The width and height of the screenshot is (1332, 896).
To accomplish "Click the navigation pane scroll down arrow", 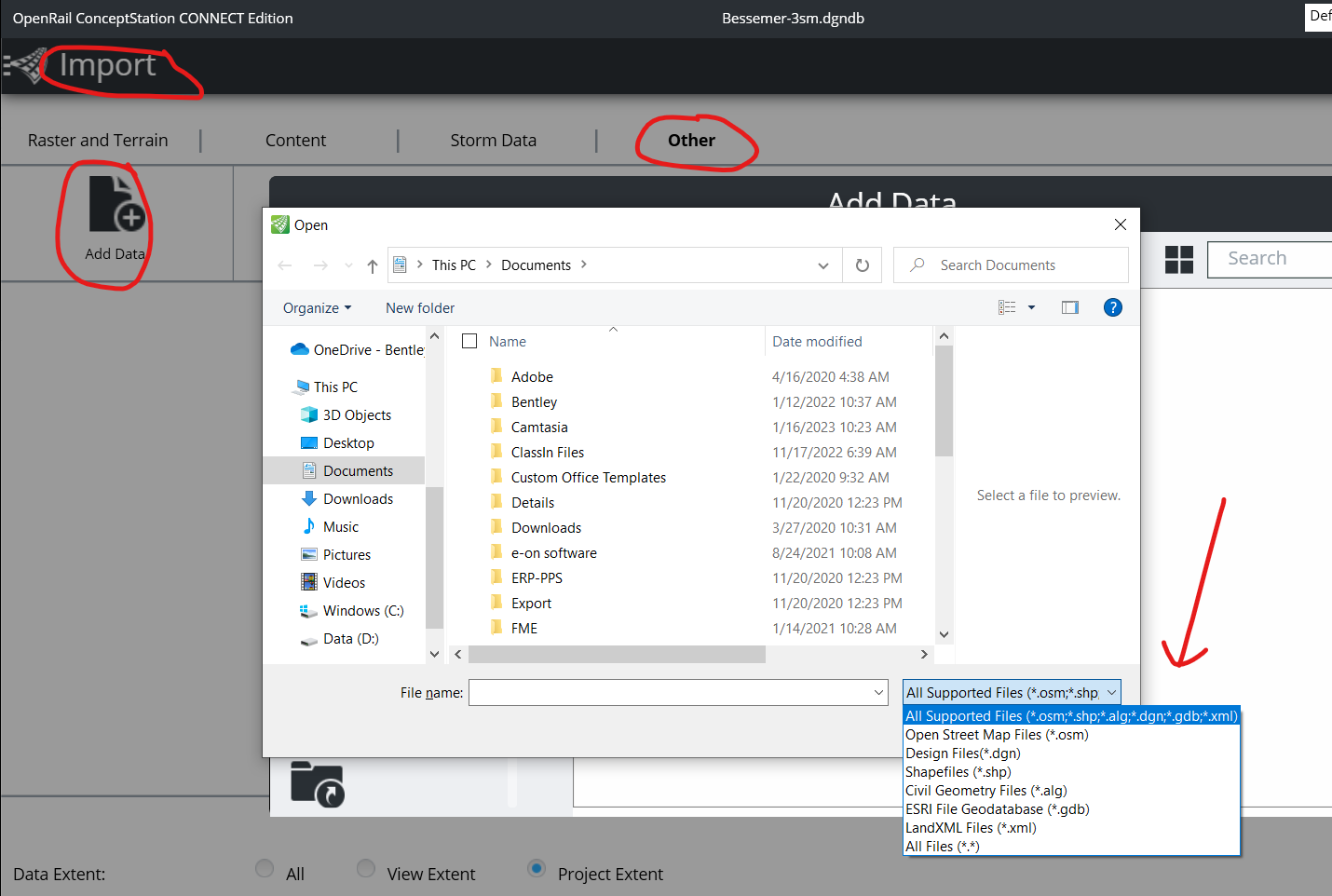I will point(434,655).
